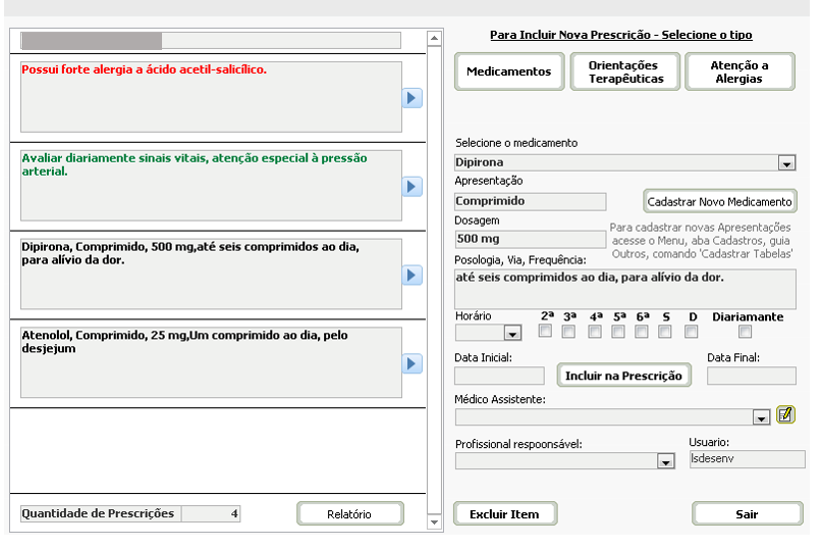
Task: Choose the Atenção a Alergias type
Action: pyautogui.click(x=739, y=72)
